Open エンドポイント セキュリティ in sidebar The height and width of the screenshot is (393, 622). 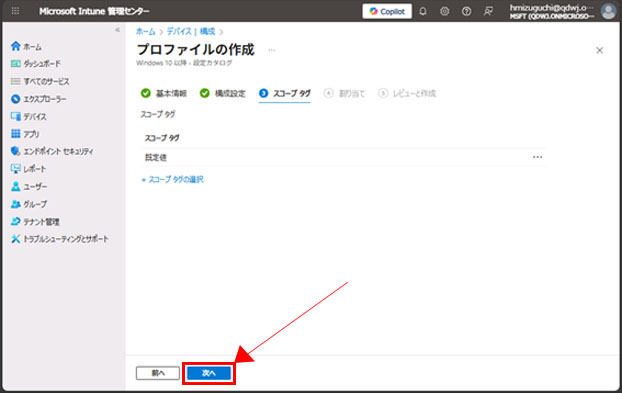coord(52,151)
